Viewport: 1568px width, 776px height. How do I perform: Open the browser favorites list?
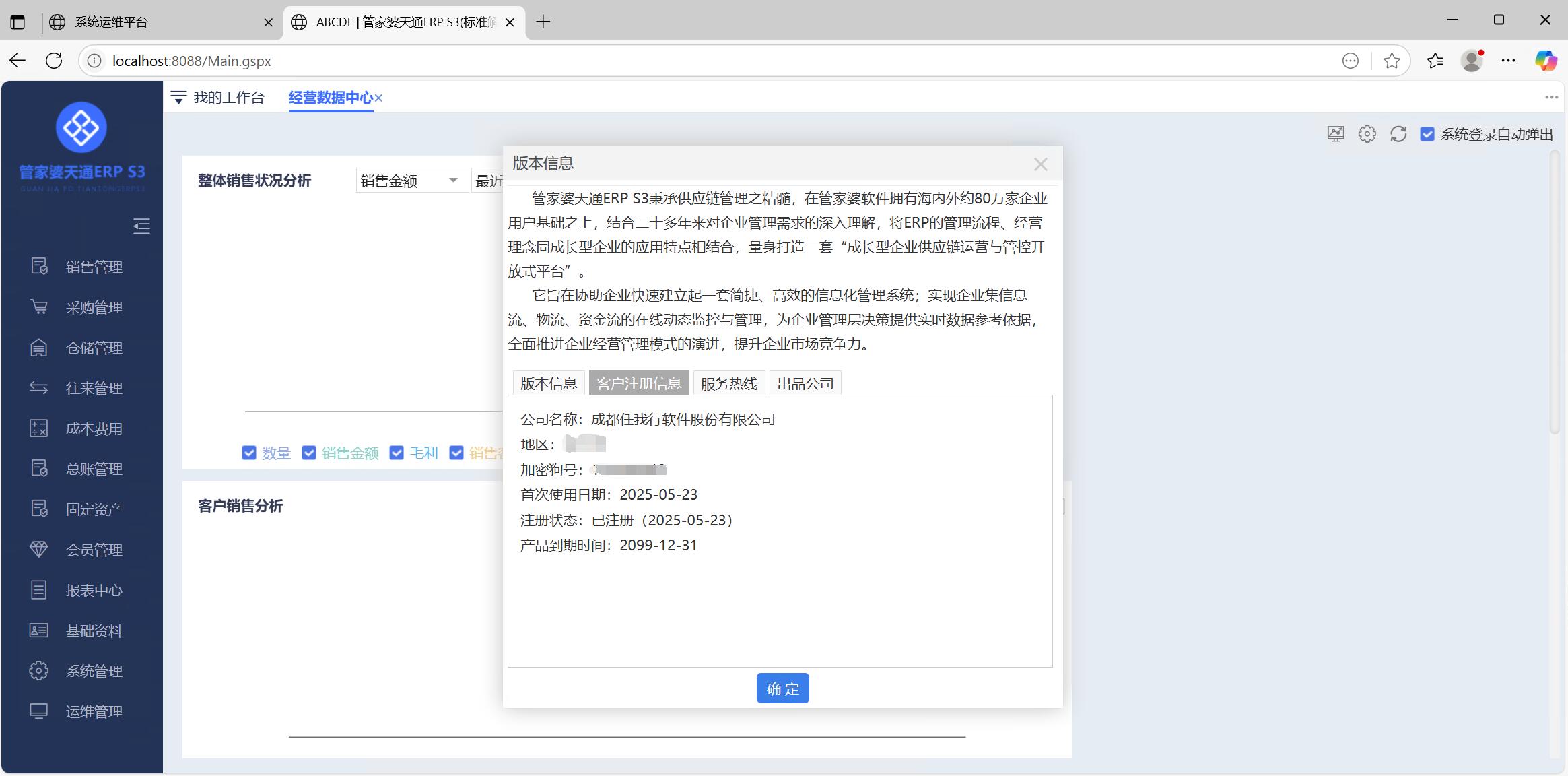[x=1435, y=61]
